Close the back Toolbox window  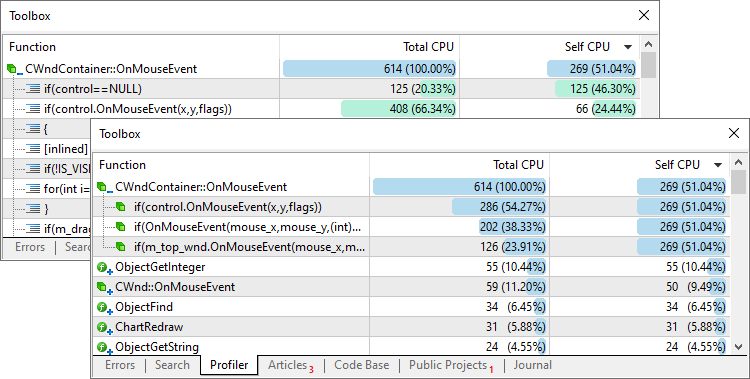point(644,15)
